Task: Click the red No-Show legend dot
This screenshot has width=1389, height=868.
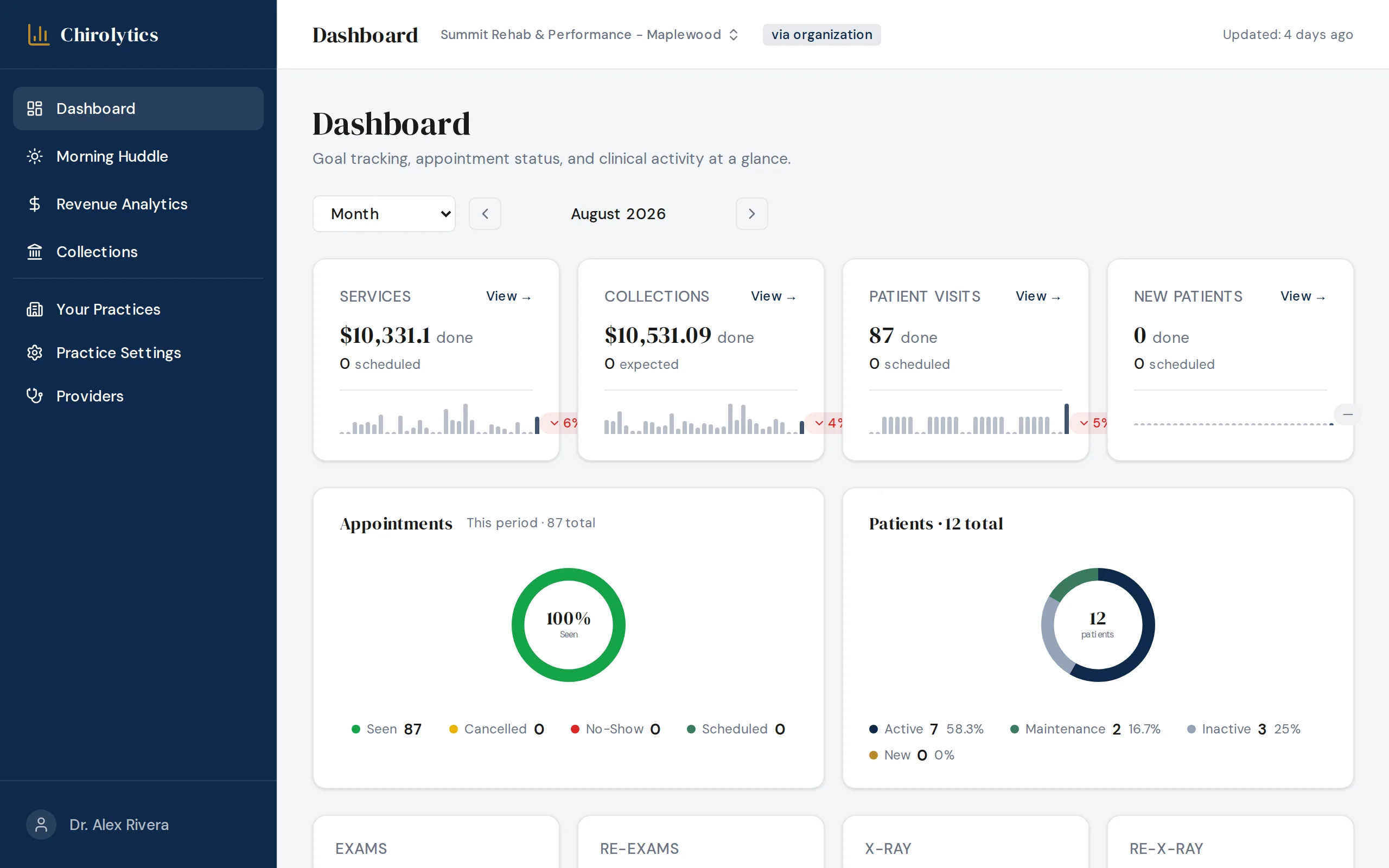Action: (575, 729)
